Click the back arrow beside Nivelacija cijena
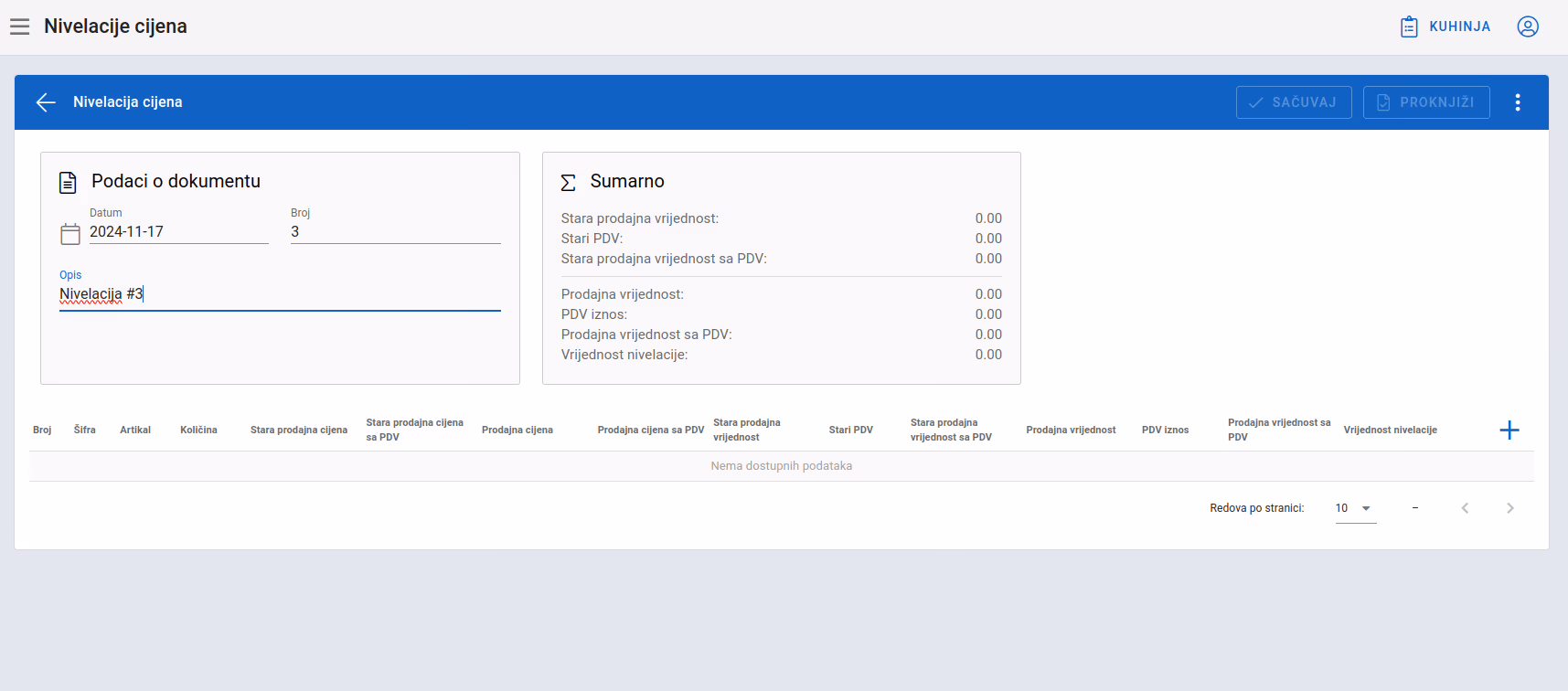The height and width of the screenshot is (691, 1568). pyautogui.click(x=46, y=102)
